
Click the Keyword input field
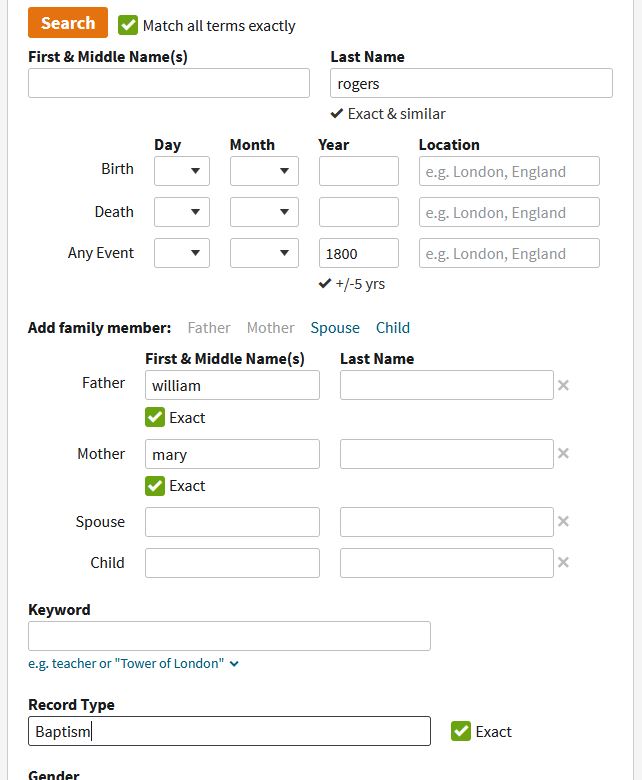229,636
